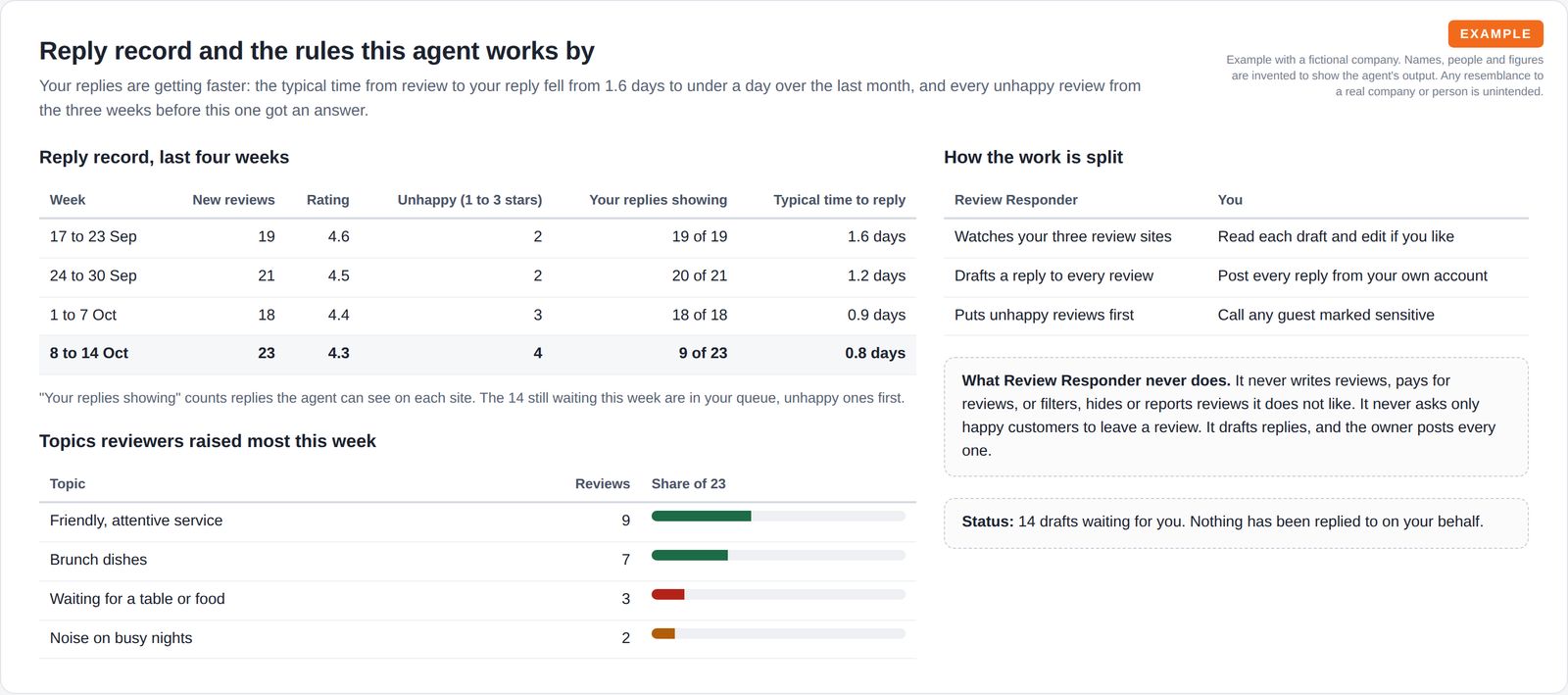Image resolution: width=1568 pixels, height=695 pixels.
Task: Click the fictional company disclaimer text
Action: [1384, 75]
